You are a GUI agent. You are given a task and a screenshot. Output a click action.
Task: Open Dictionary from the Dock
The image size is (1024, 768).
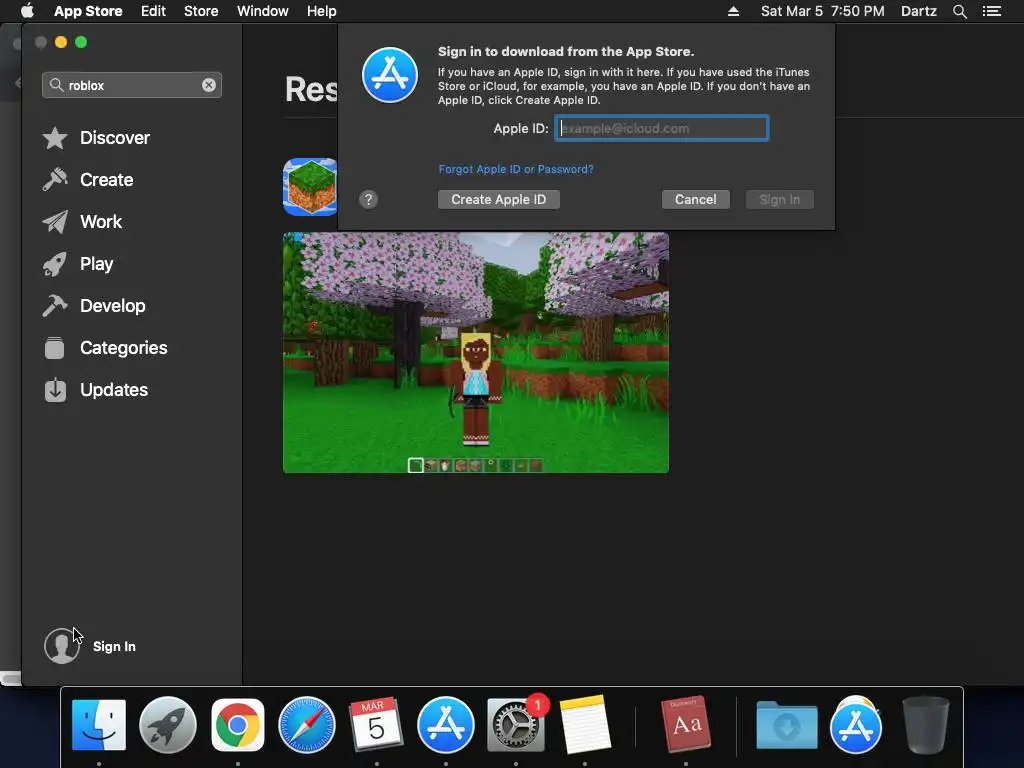tap(686, 725)
